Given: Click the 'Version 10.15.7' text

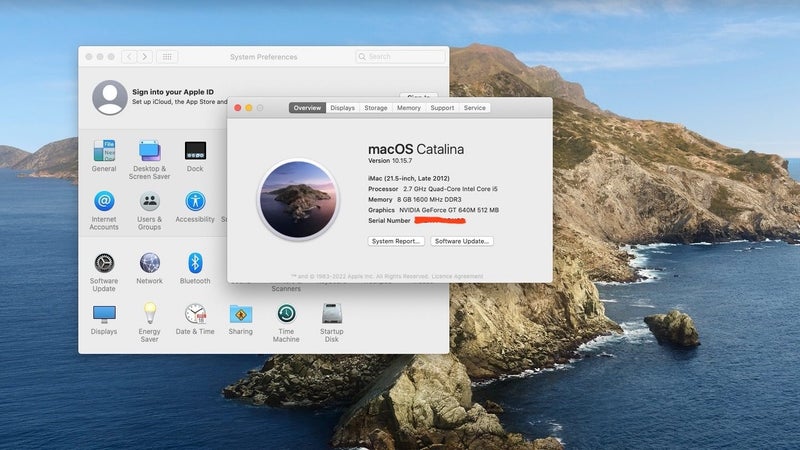Looking at the screenshot, I should tap(390, 161).
